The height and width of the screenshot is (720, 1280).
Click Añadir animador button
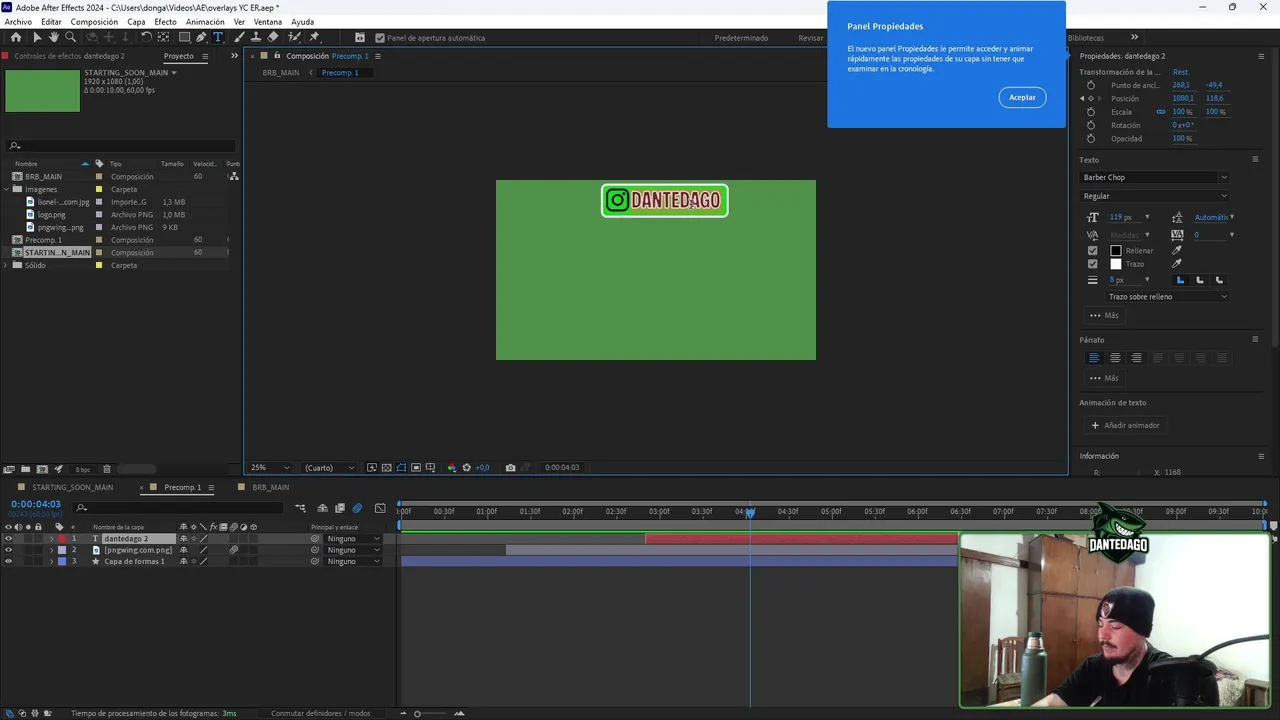coord(1125,425)
